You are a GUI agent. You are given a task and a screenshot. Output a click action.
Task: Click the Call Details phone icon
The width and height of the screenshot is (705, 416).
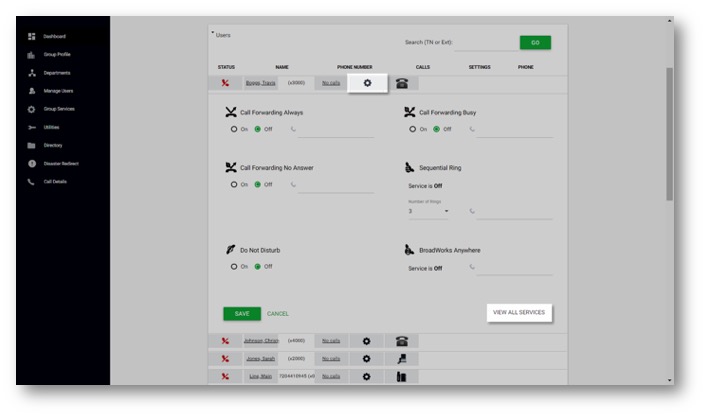coord(31,182)
